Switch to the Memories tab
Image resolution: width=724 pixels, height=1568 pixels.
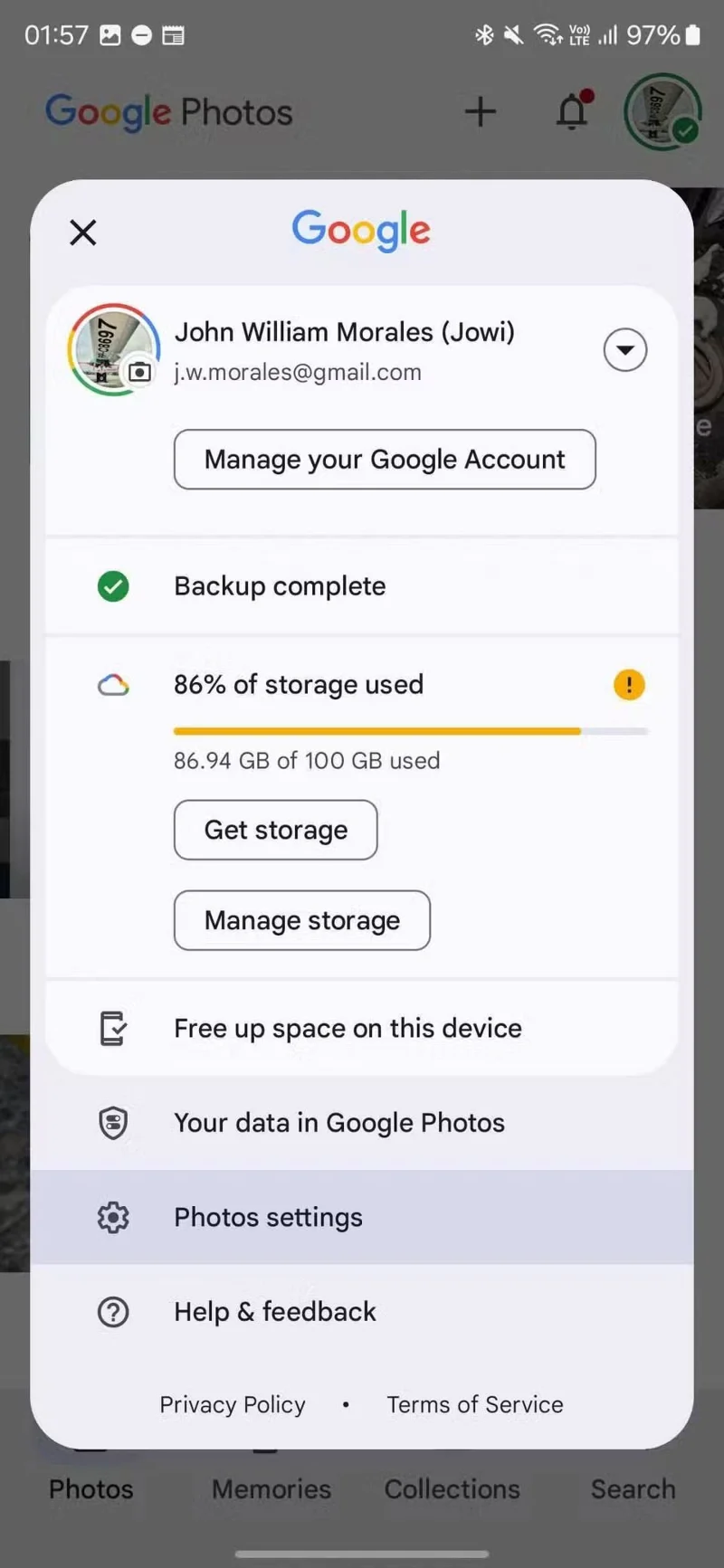[x=271, y=1488]
